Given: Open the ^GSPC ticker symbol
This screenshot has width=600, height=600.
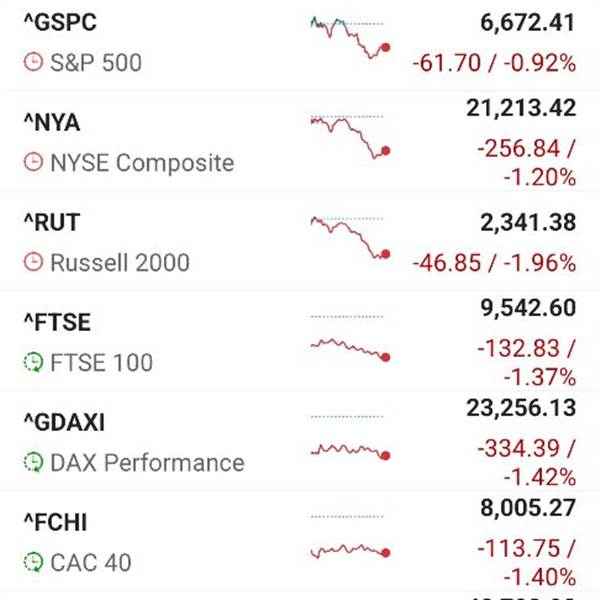Looking at the screenshot, I should (x=60, y=23).
